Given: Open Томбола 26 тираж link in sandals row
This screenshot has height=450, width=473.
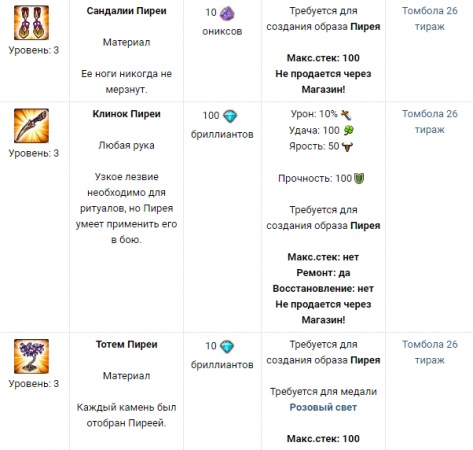Looking at the screenshot, I should (x=429, y=19).
